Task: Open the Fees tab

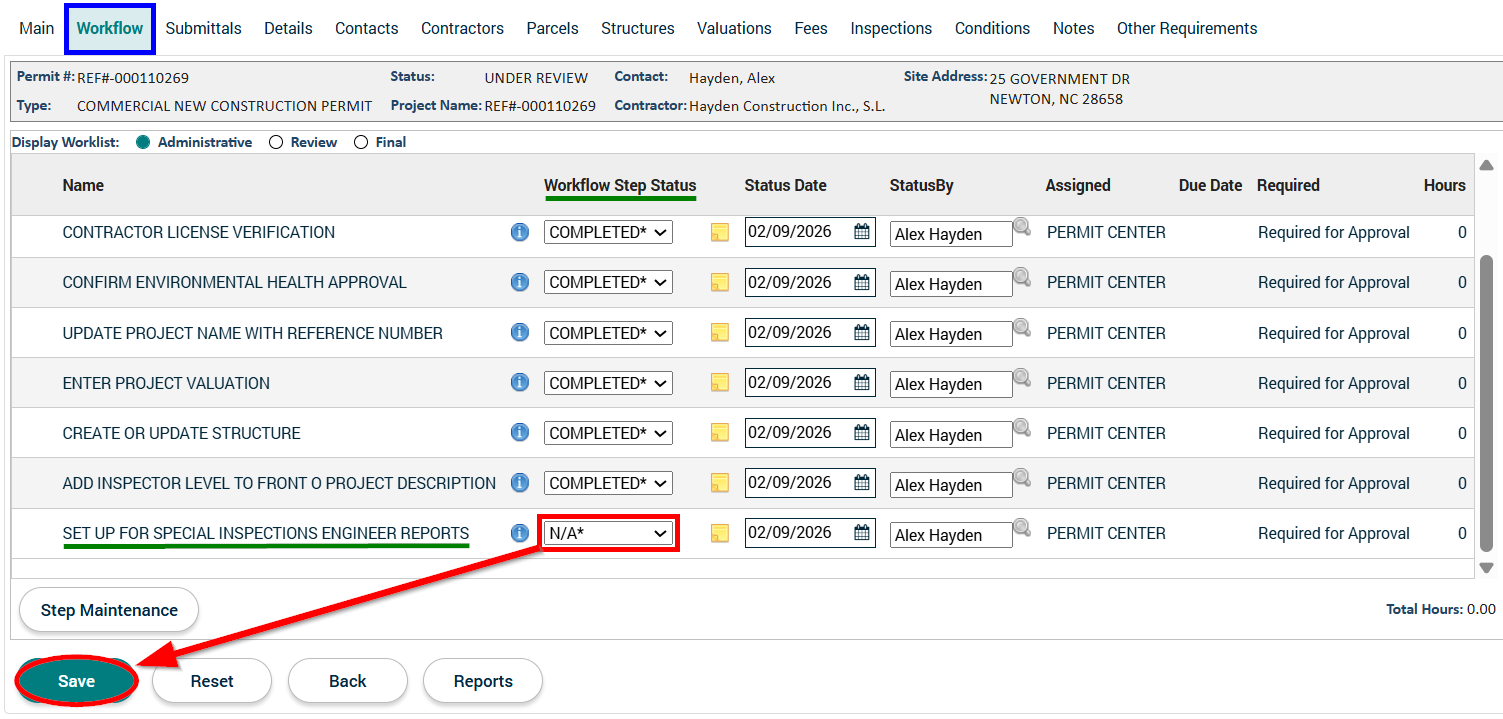Action: pyautogui.click(x=810, y=28)
